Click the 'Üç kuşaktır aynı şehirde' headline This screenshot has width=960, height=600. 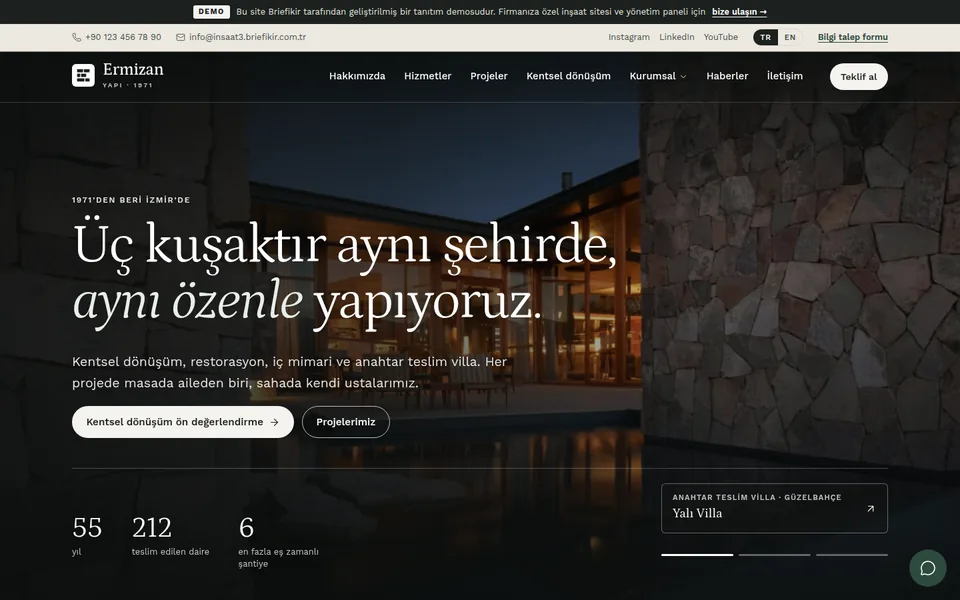(344, 246)
